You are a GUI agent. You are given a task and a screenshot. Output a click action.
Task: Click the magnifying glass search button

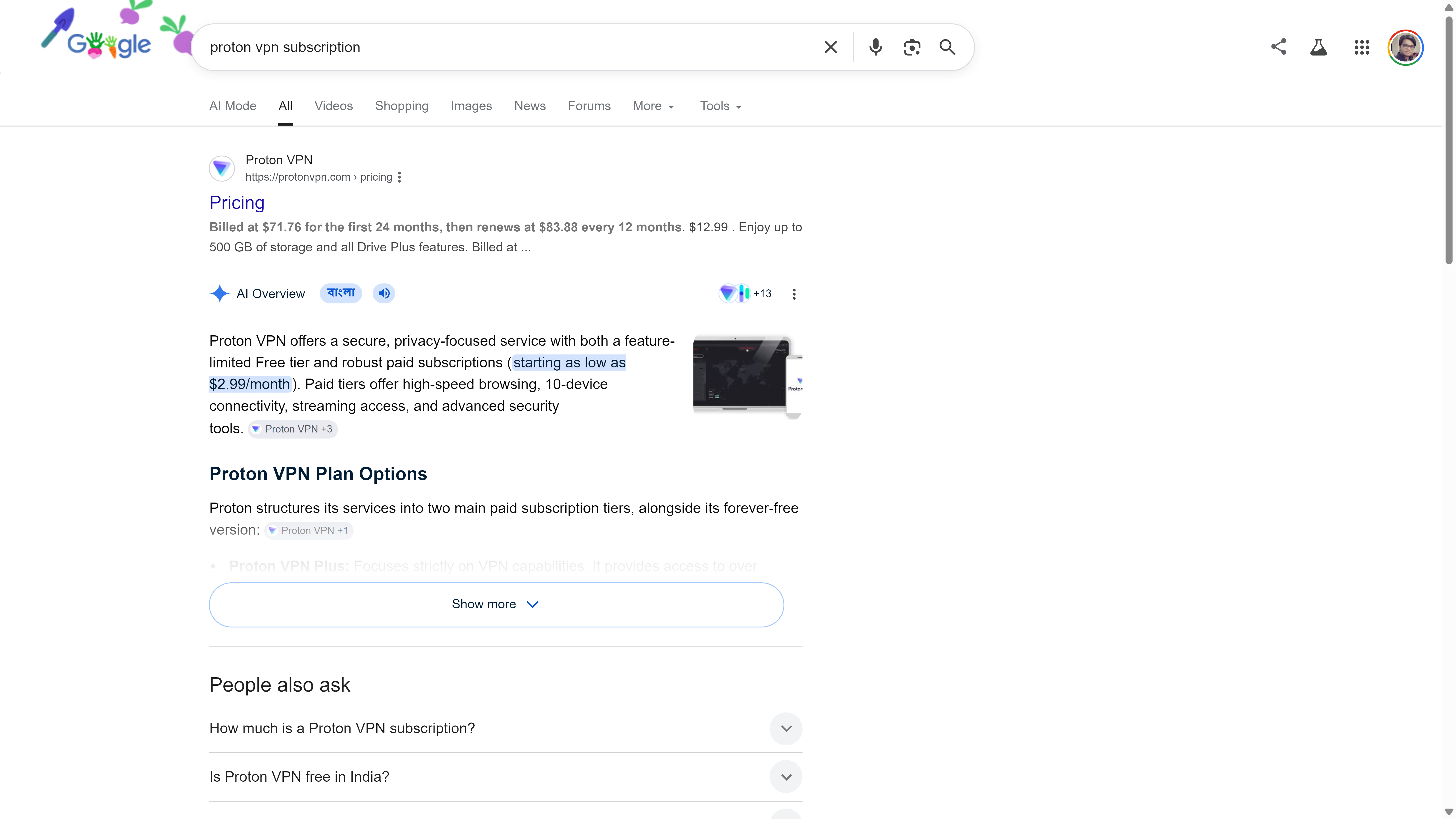coord(947,47)
